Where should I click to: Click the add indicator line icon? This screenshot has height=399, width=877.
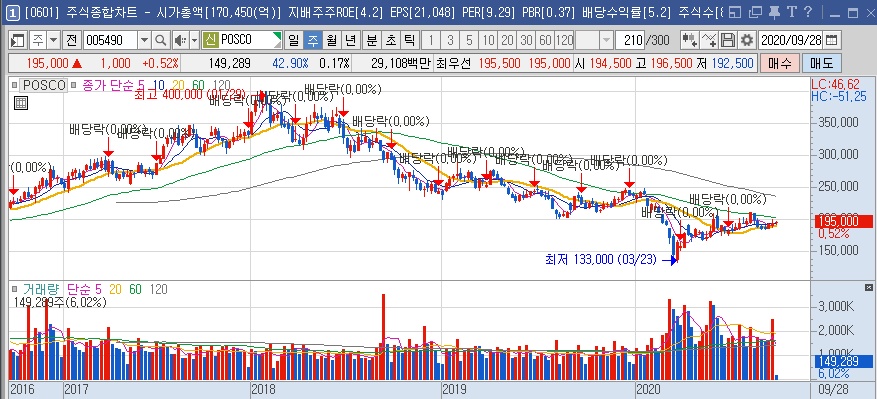click(709, 40)
